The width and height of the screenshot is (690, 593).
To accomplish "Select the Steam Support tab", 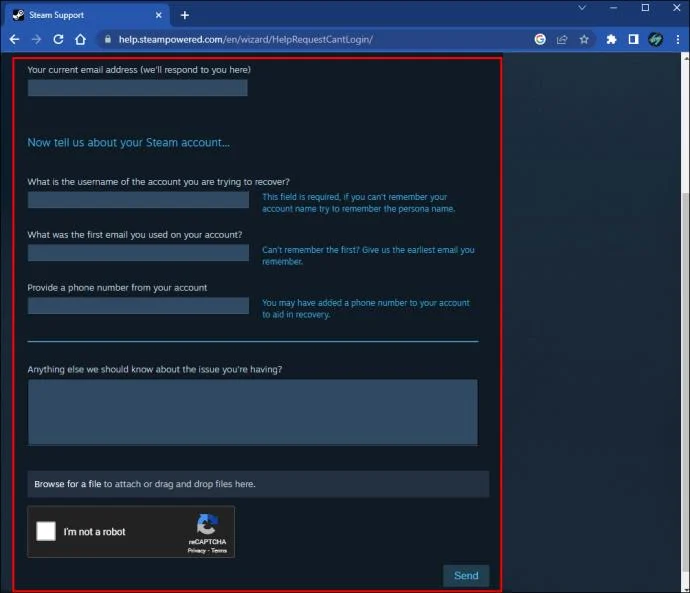I will [87, 15].
